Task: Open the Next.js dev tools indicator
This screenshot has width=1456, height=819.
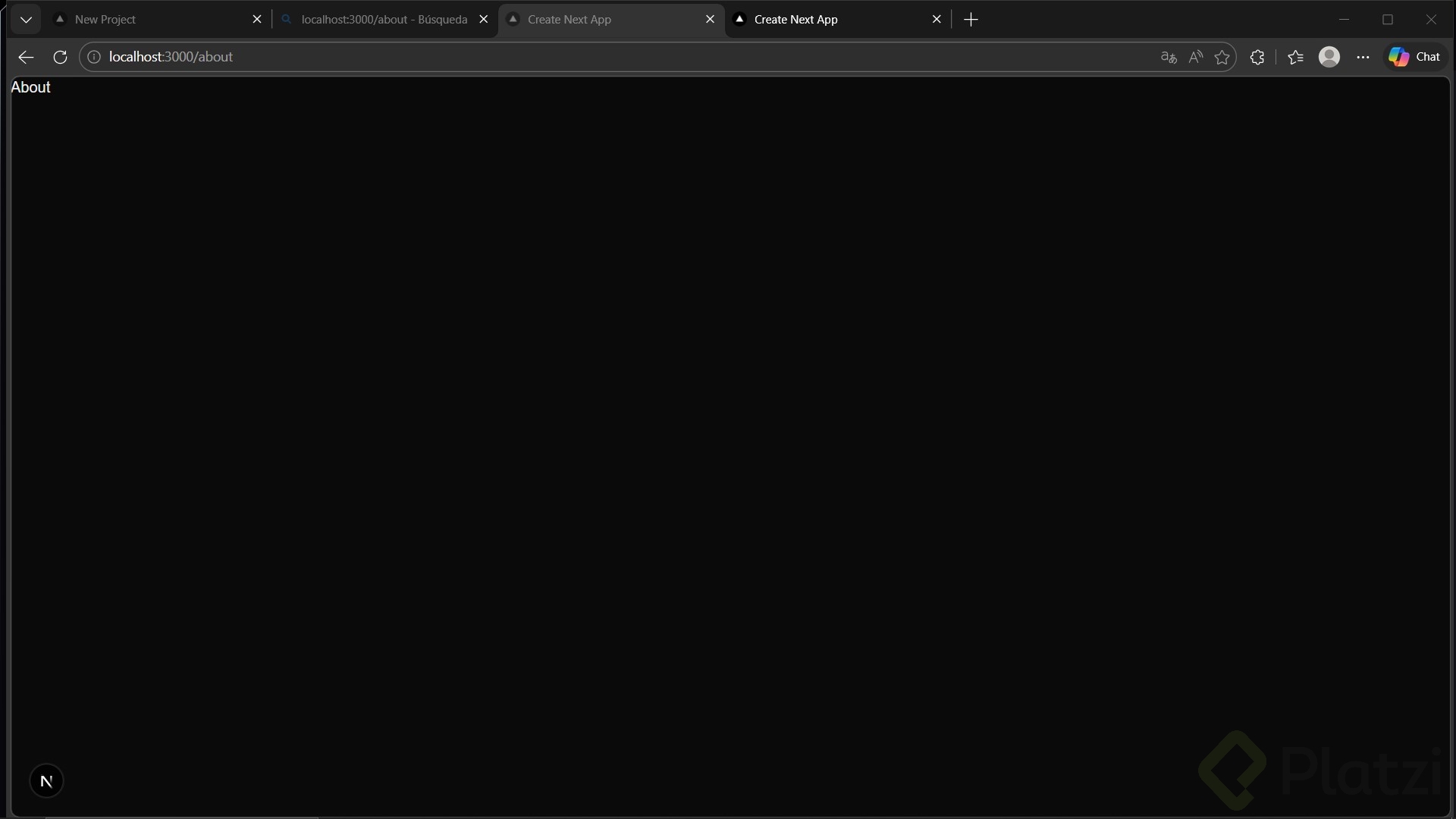Action: pyautogui.click(x=46, y=781)
